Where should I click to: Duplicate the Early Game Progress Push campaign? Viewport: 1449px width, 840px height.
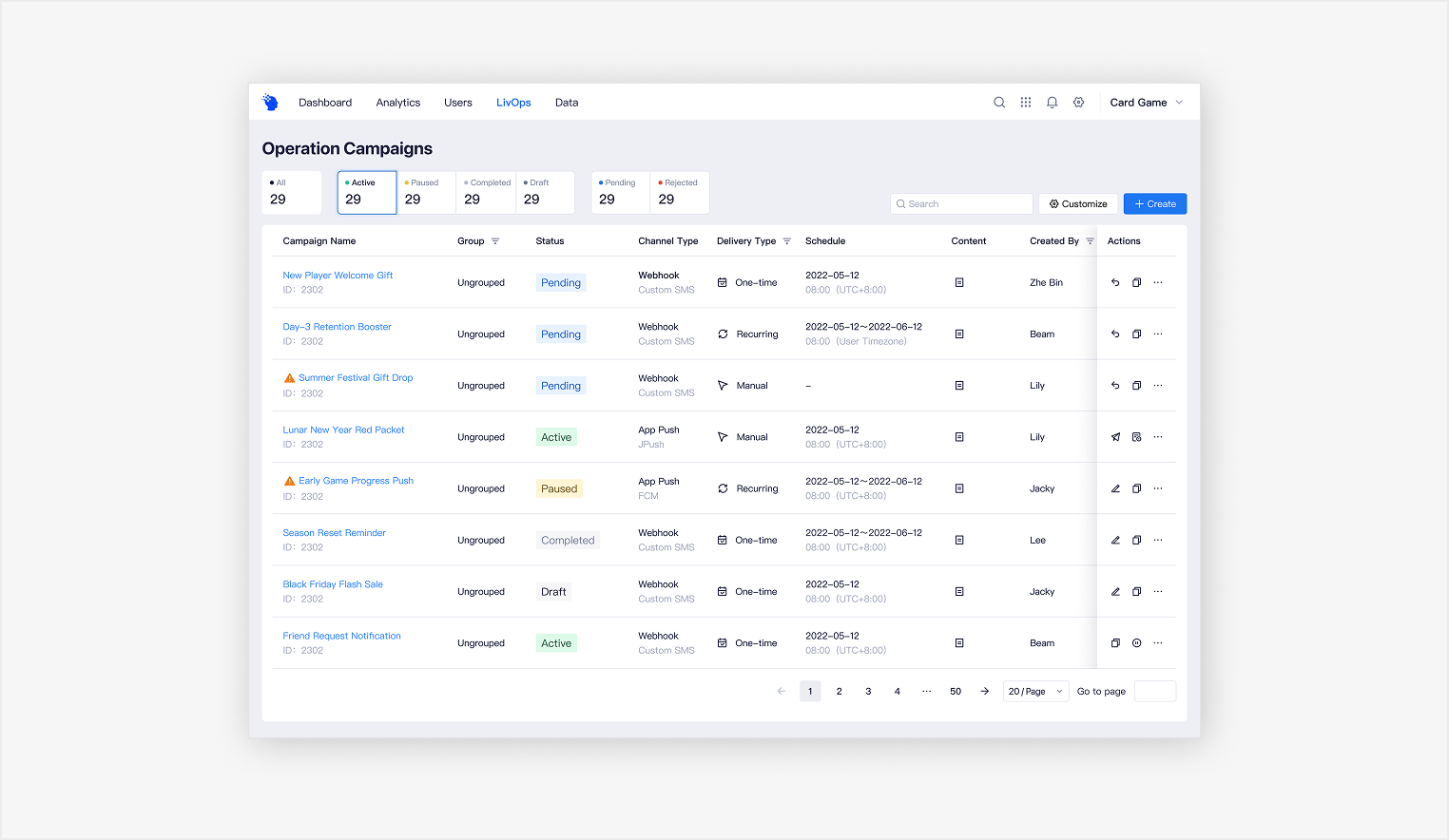click(1136, 488)
